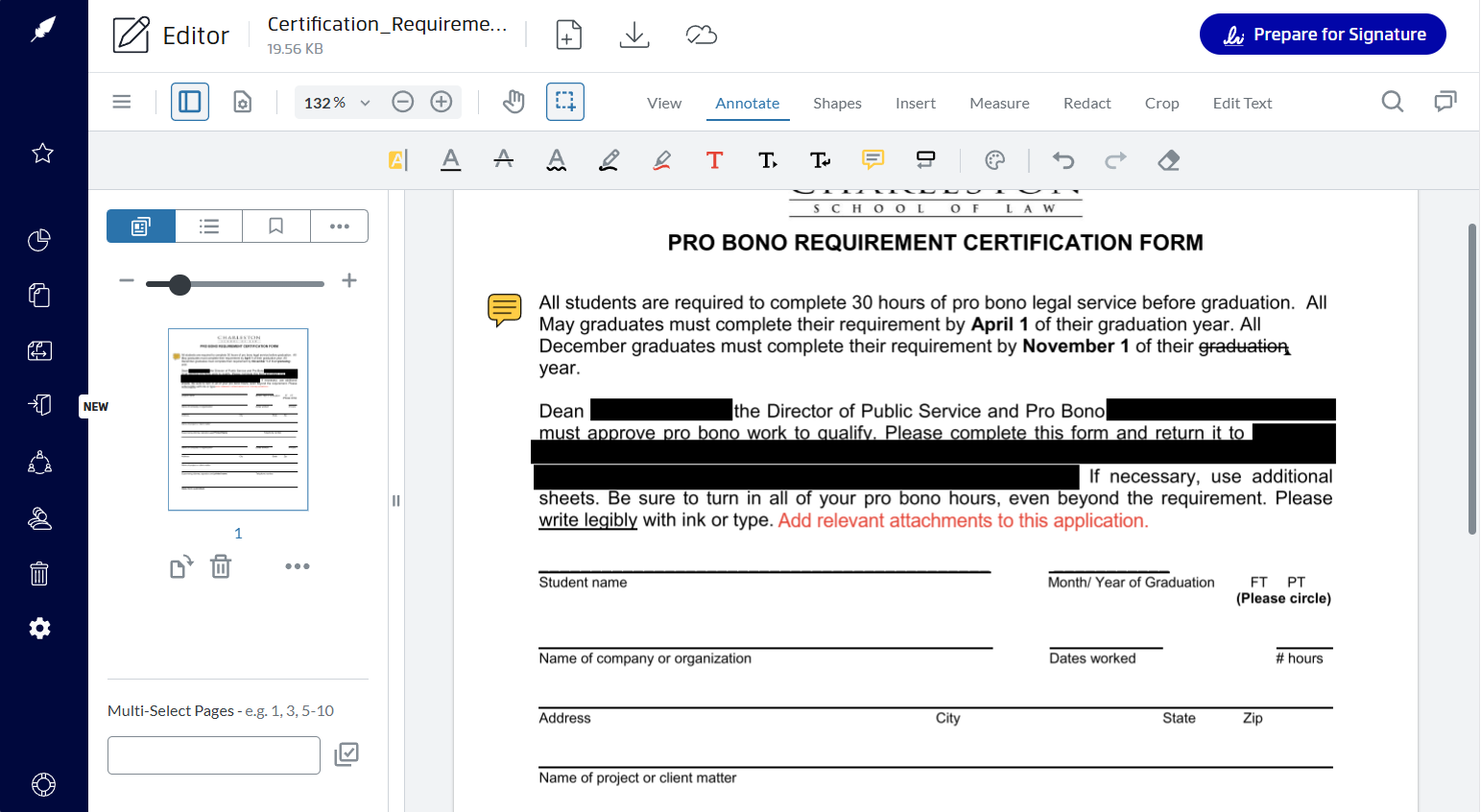The height and width of the screenshot is (812, 1481).
Task: Choose the strikethrough text markup tool
Action: [504, 160]
